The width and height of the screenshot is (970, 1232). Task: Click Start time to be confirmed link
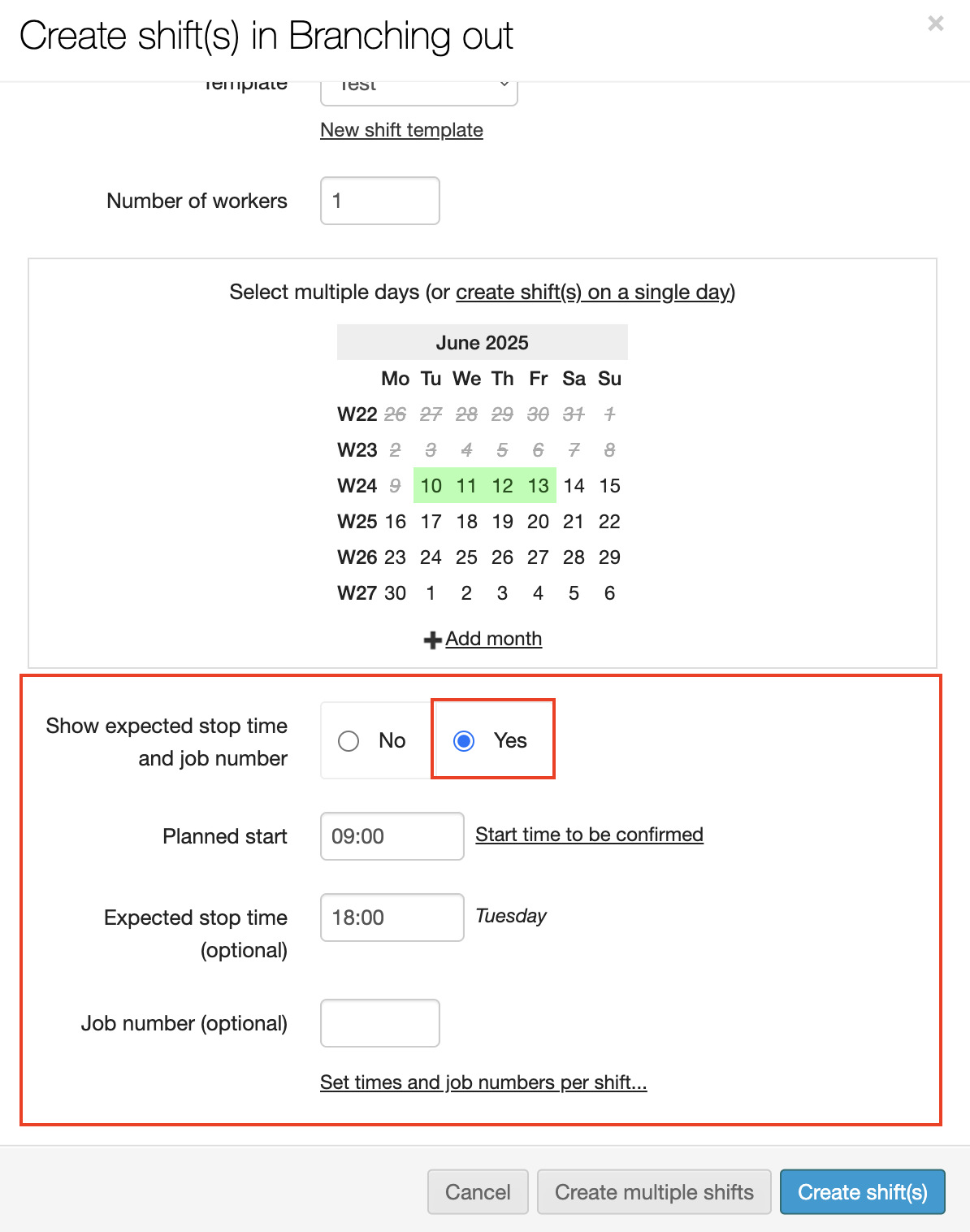pos(589,835)
